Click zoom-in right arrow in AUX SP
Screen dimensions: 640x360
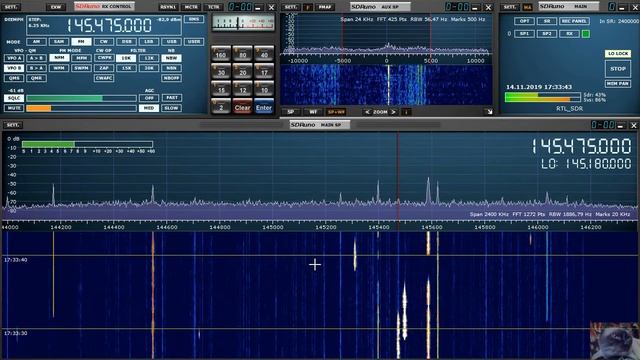pos(393,112)
